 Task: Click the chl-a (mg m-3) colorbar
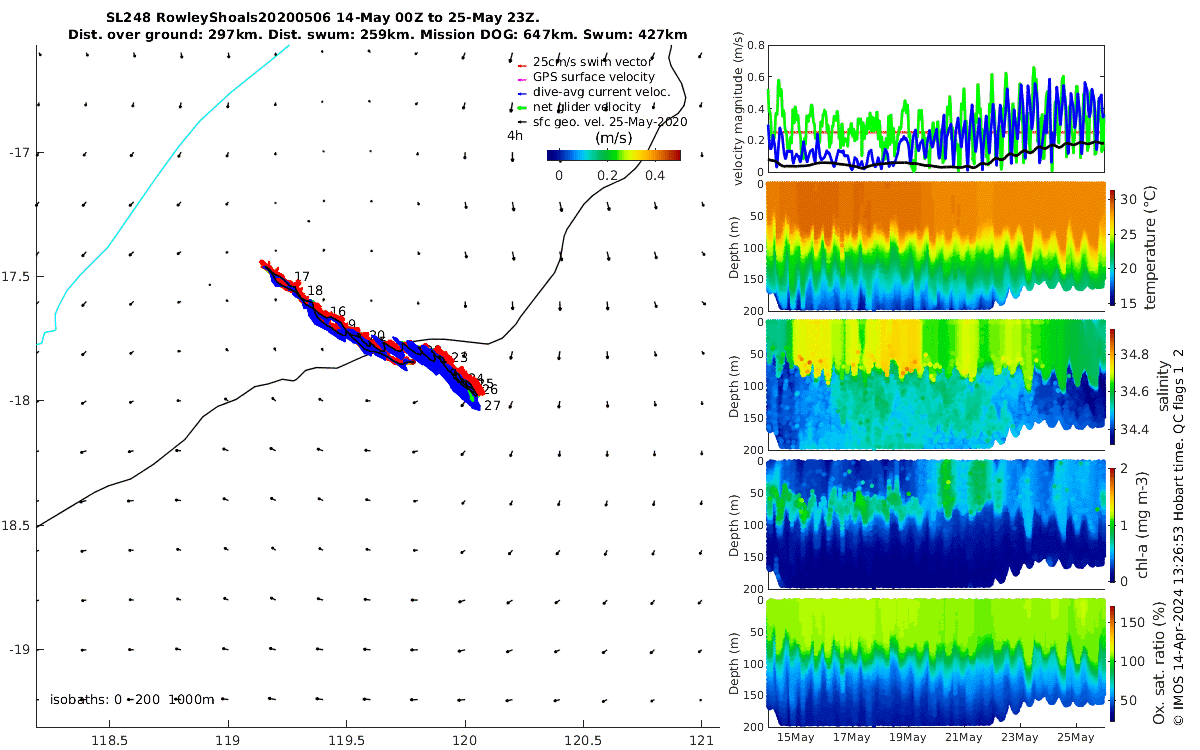[x=1115, y=525]
